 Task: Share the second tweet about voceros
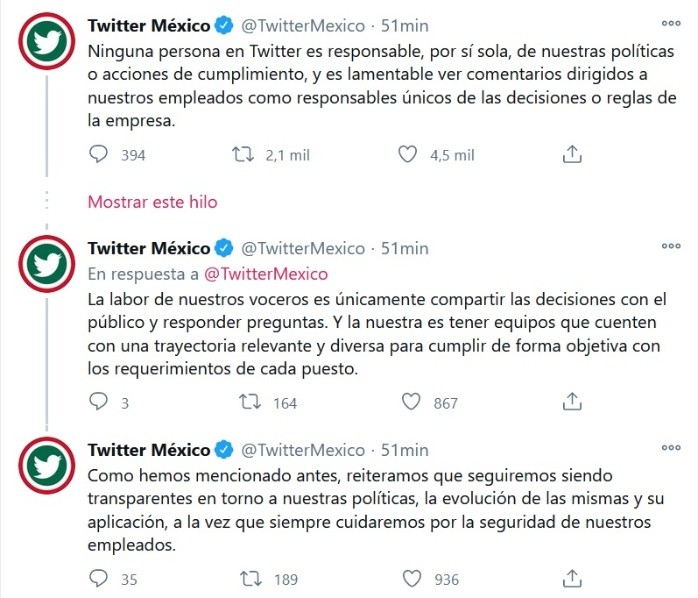click(x=572, y=402)
